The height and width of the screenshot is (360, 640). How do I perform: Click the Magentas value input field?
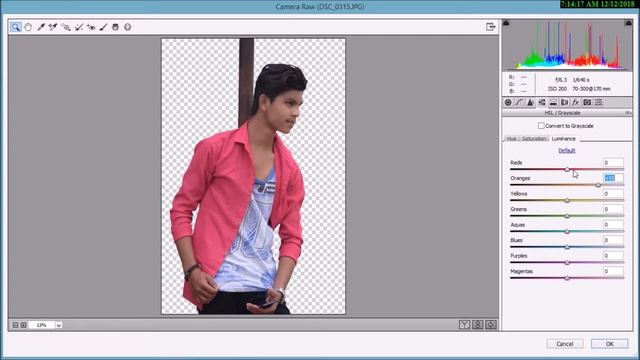point(613,271)
